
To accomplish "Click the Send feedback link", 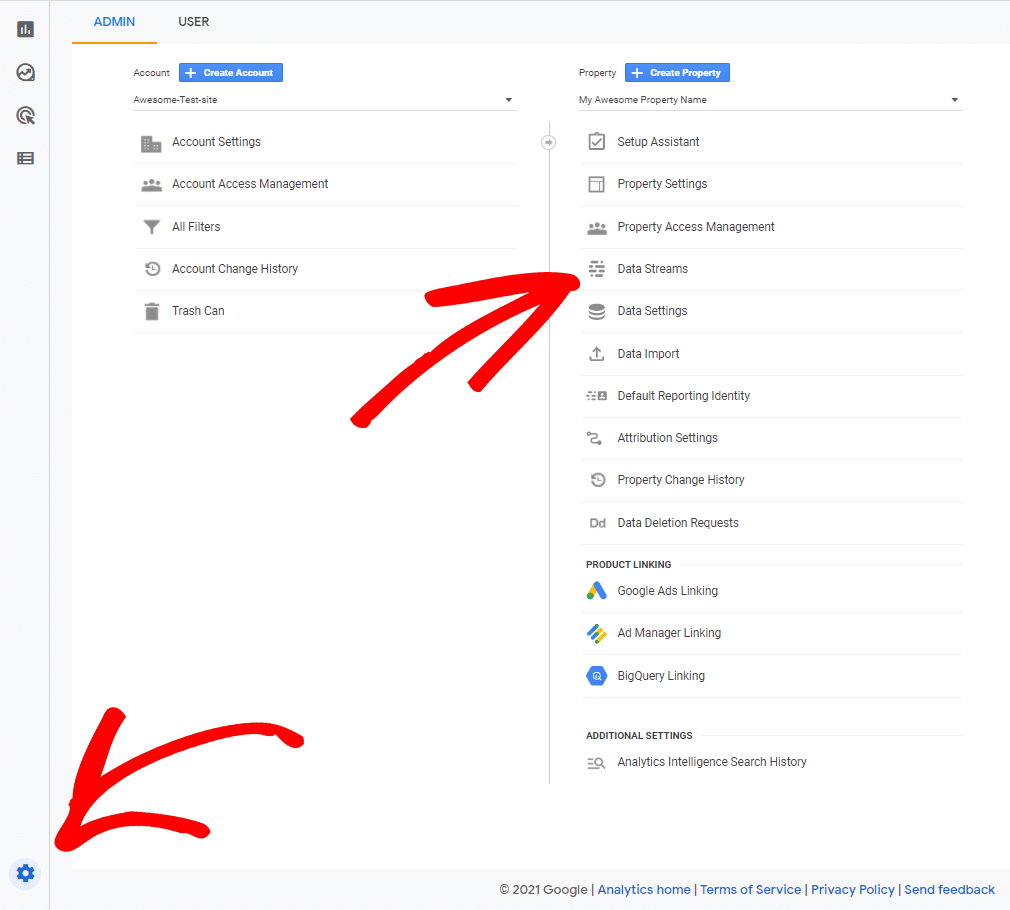I will [x=949, y=889].
